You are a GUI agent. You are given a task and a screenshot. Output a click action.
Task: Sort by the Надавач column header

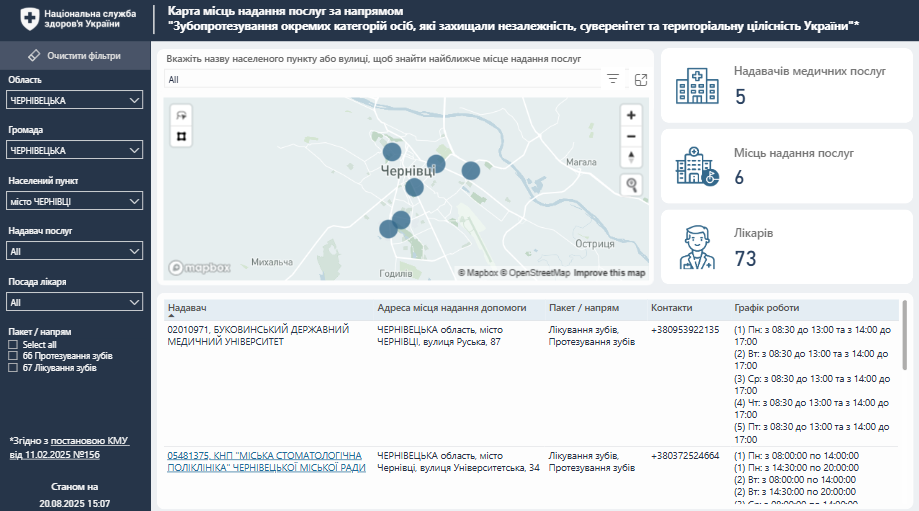[187, 308]
